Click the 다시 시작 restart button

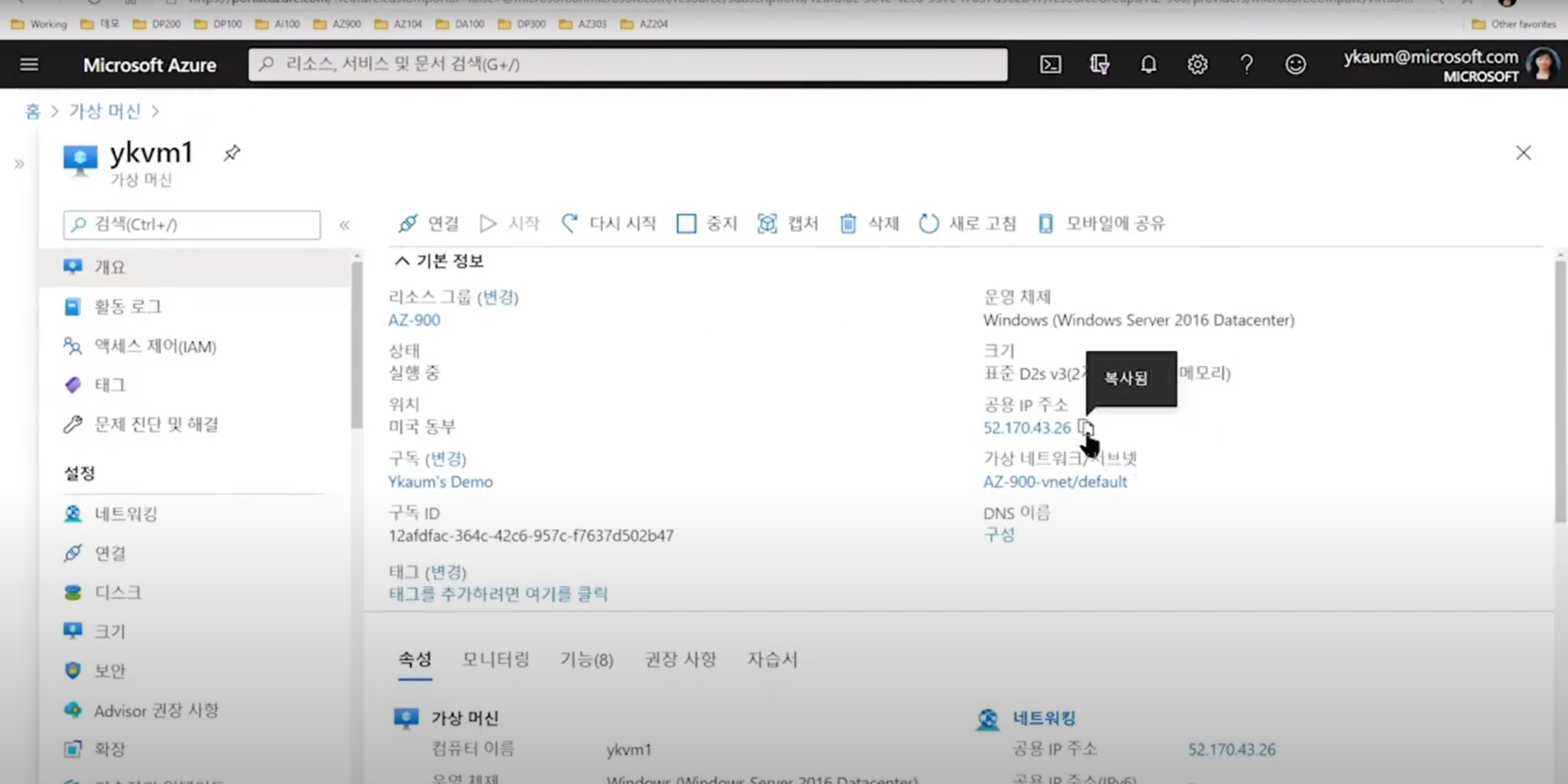click(608, 223)
